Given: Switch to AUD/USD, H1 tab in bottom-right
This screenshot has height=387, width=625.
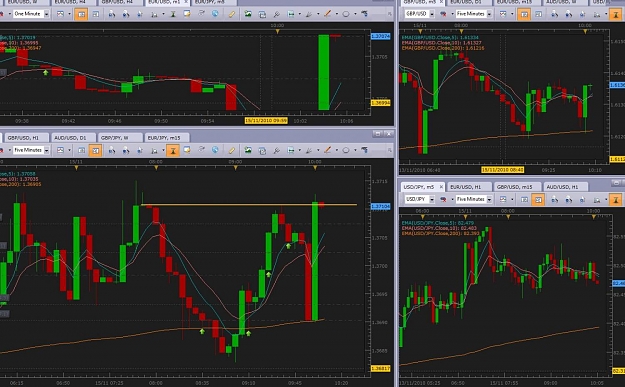Looking at the screenshot, I should click(565, 187).
